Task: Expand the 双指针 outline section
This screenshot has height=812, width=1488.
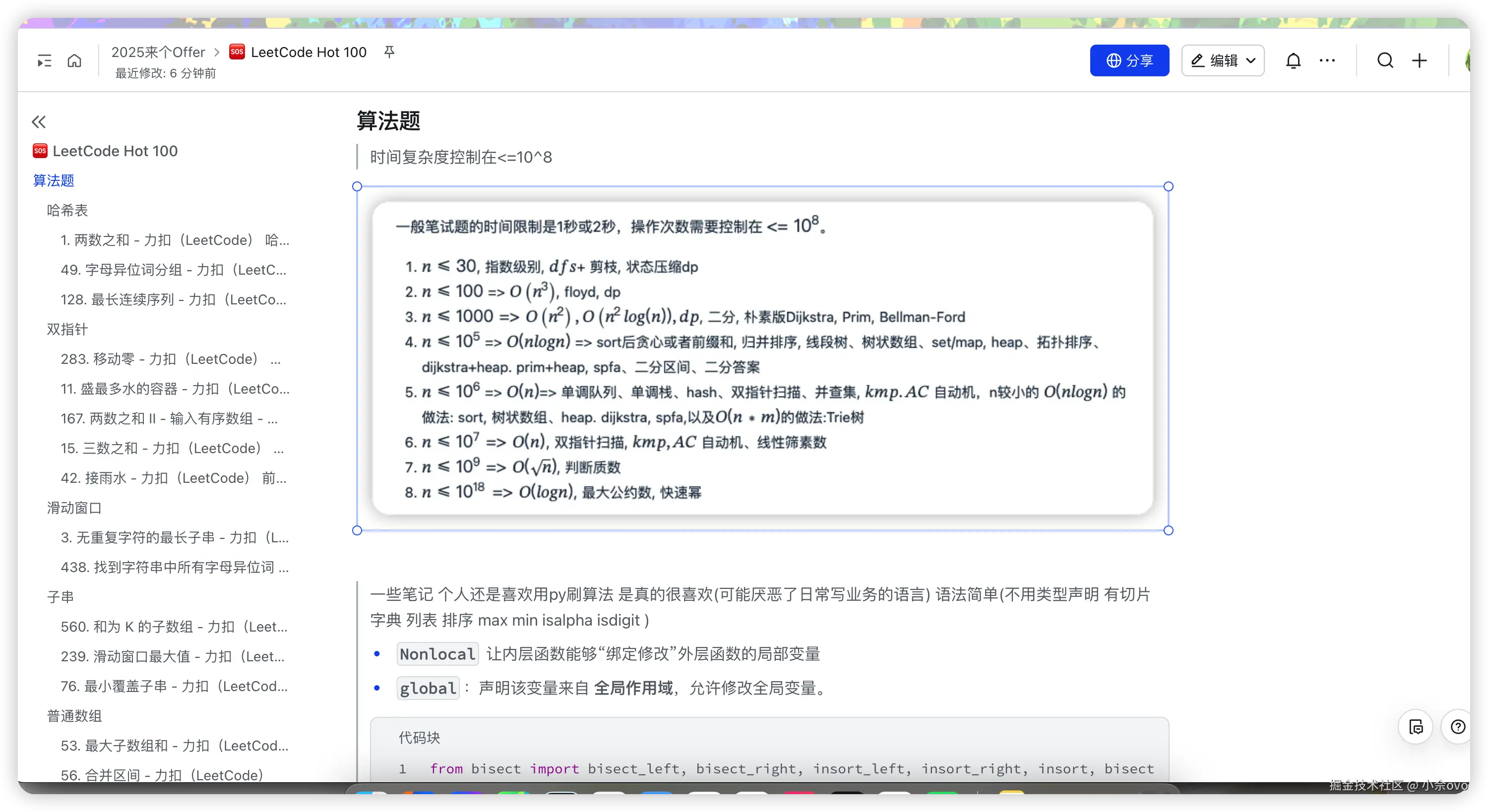Action: 66,329
